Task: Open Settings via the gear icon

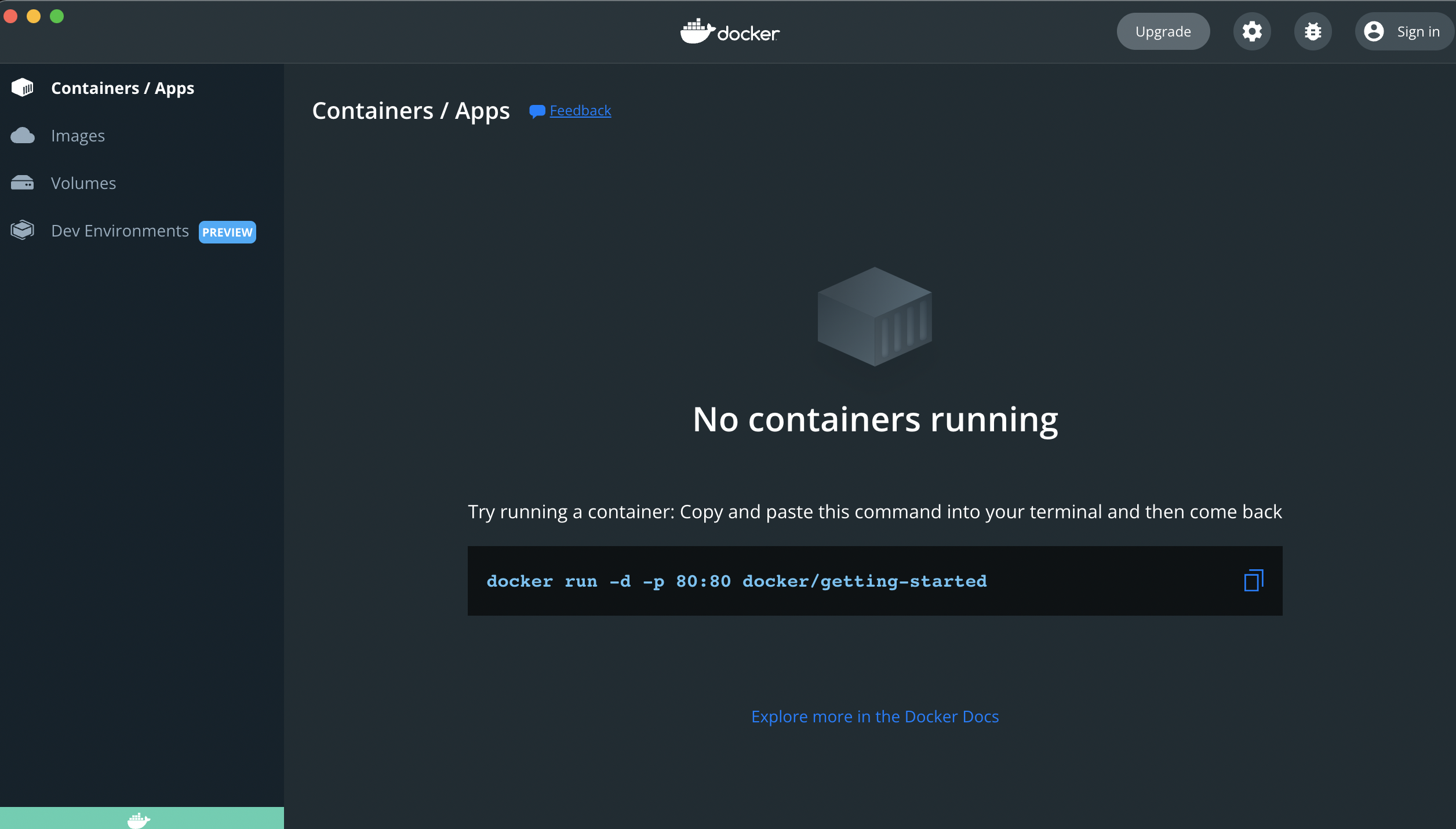Action: [1252, 31]
